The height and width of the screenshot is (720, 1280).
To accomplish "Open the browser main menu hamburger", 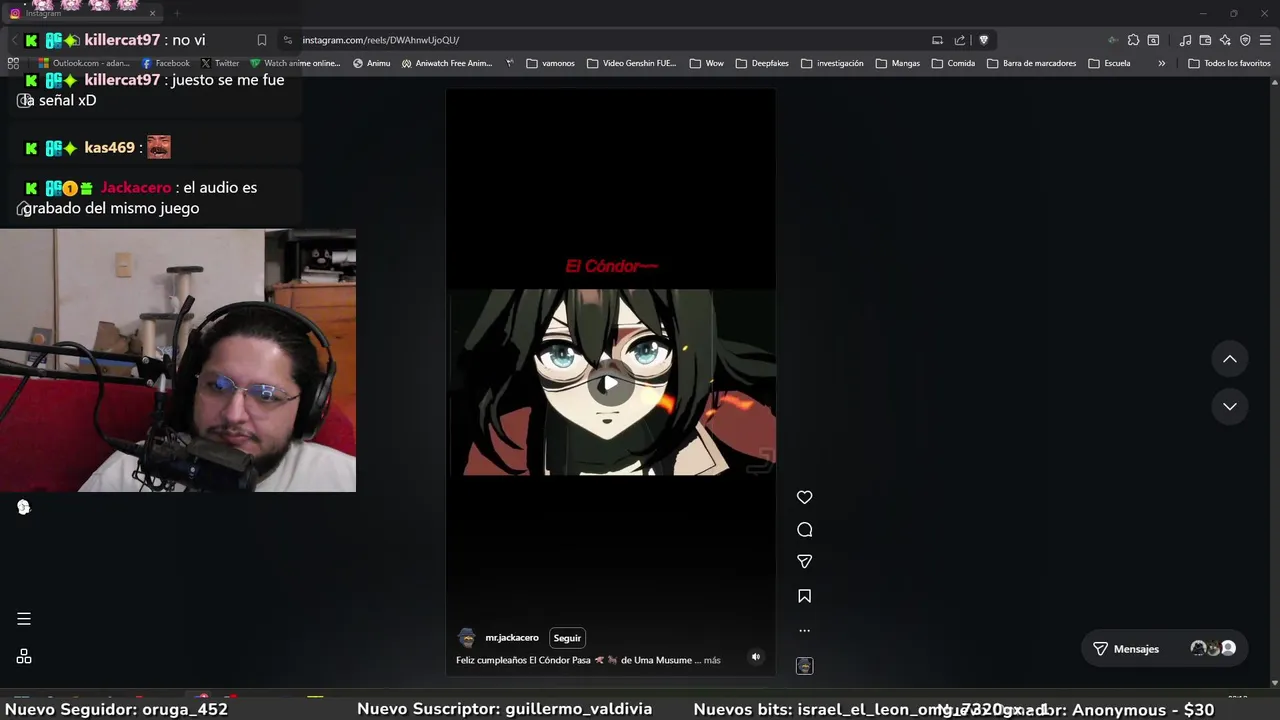I will [x=1265, y=40].
